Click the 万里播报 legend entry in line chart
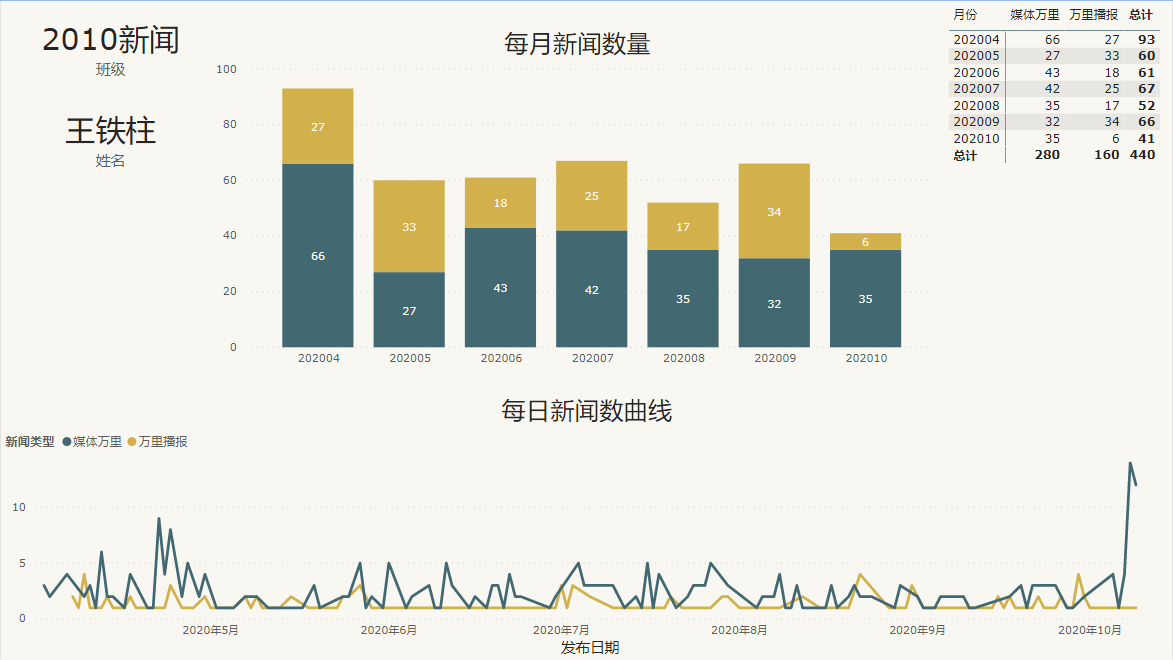Viewport: 1173px width, 660px height. (x=163, y=441)
